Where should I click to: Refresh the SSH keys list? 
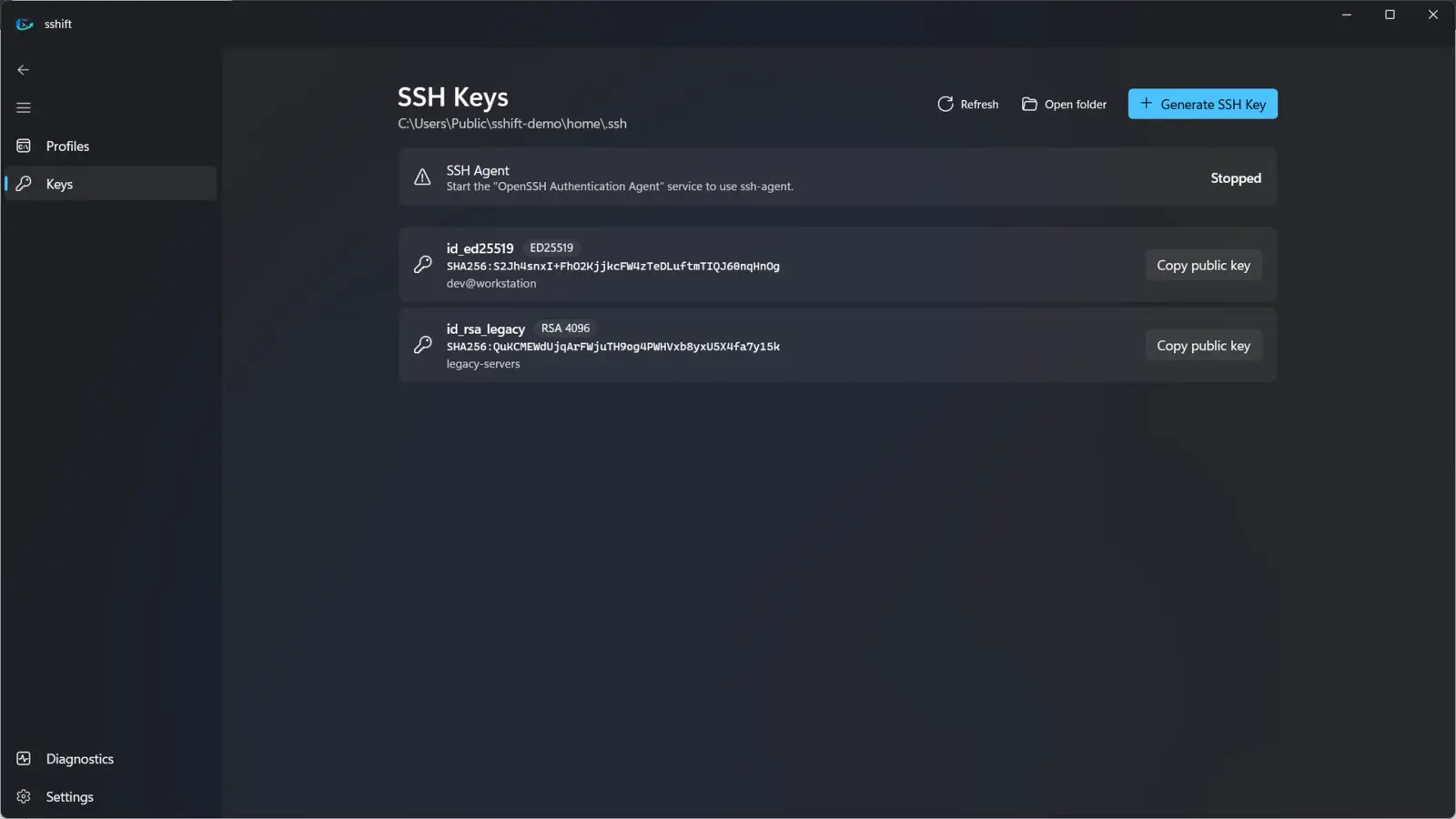coord(968,104)
